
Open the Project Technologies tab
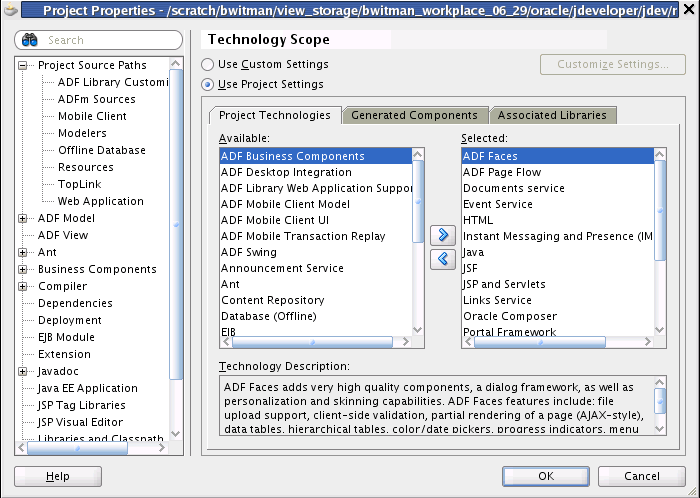pyautogui.click(x=275, y=115)
